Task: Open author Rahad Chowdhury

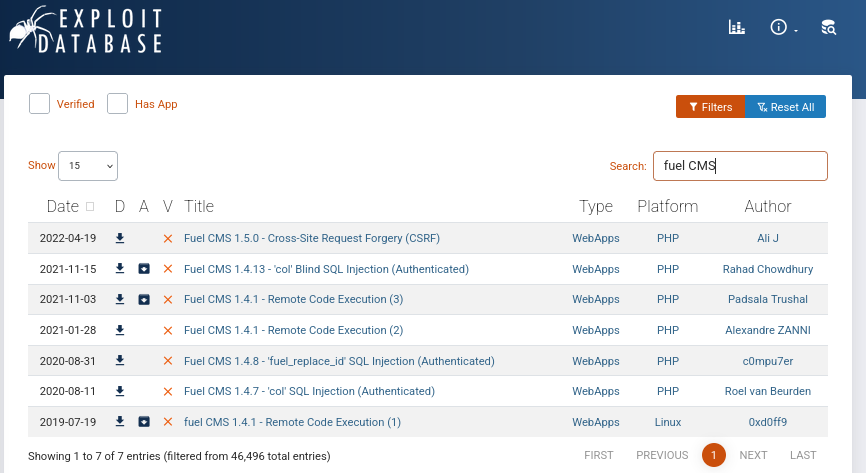Action: 768,269
